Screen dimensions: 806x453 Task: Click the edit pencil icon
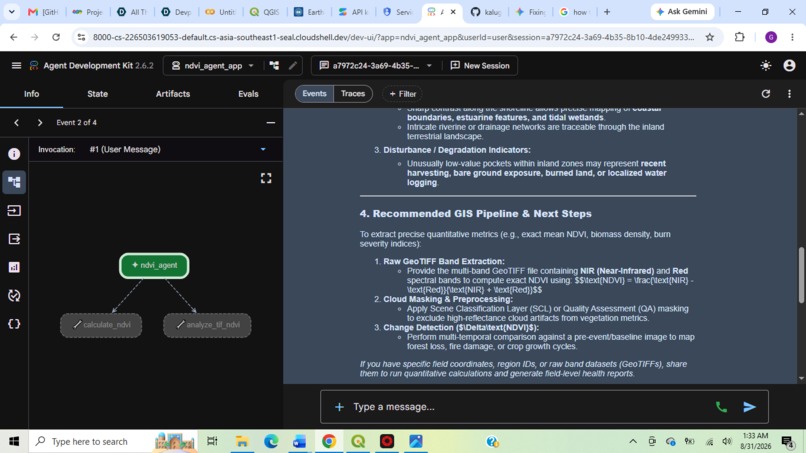pyautogui.click(x=292, y=65)
